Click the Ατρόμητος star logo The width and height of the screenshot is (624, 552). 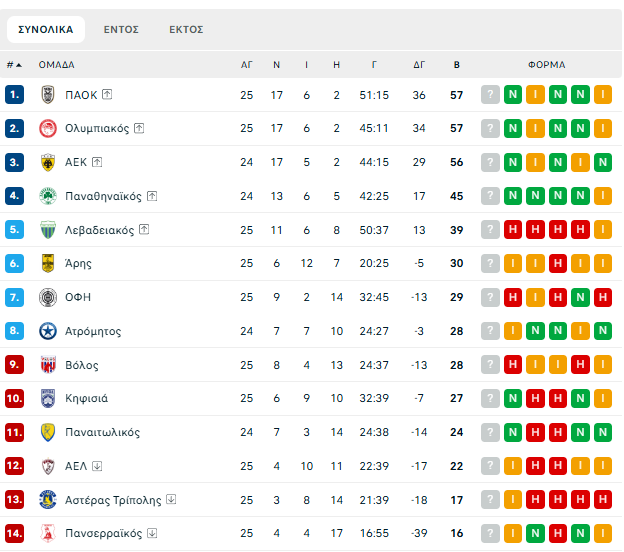coord(47,331)
